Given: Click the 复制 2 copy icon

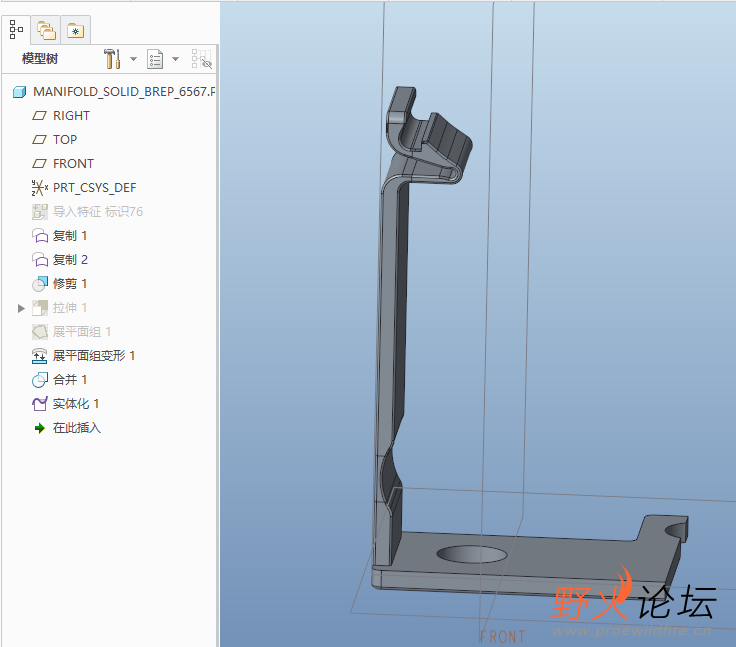Looking at the screenshot, I should pos(40,260).
